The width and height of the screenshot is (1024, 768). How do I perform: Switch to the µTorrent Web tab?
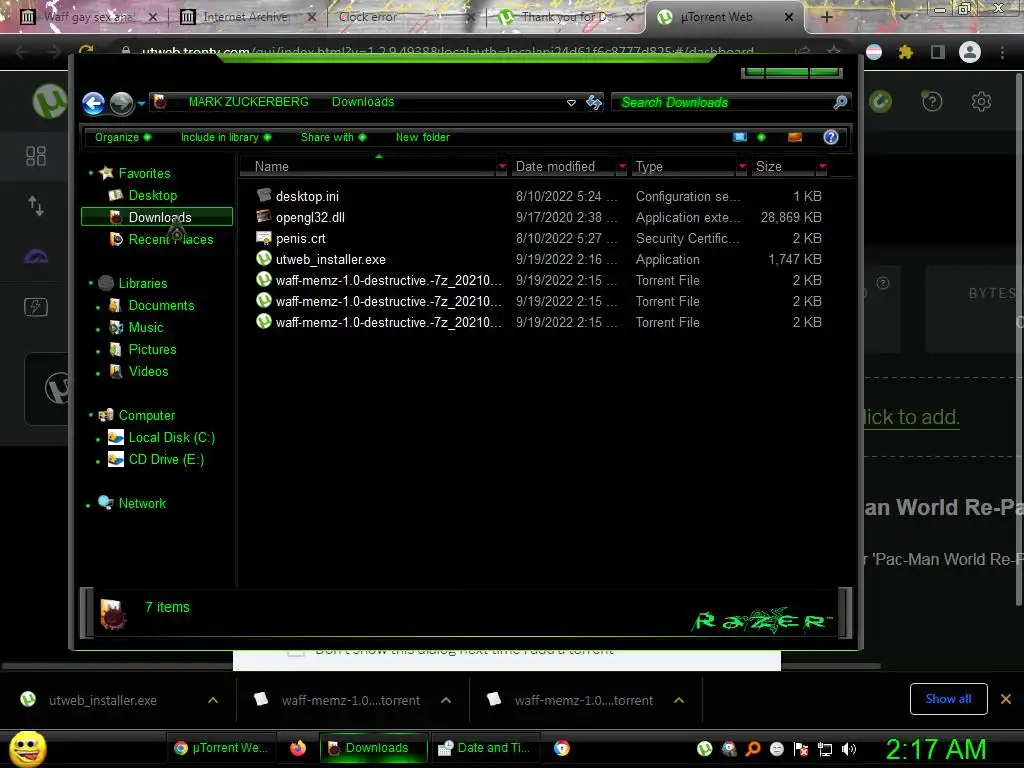(716, 17)
